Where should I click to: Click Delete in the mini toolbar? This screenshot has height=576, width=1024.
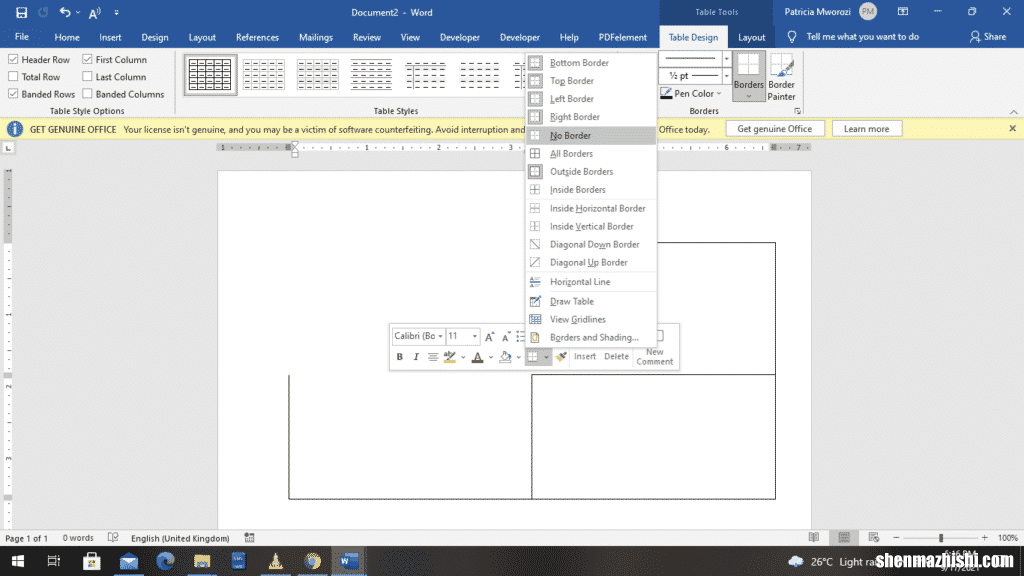click(x=616, y=357)
